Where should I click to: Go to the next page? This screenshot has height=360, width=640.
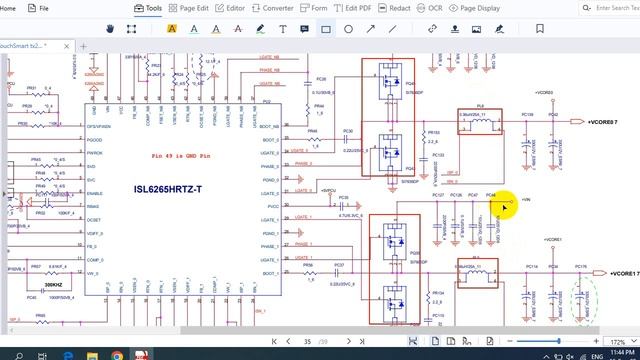coord(349,341)
